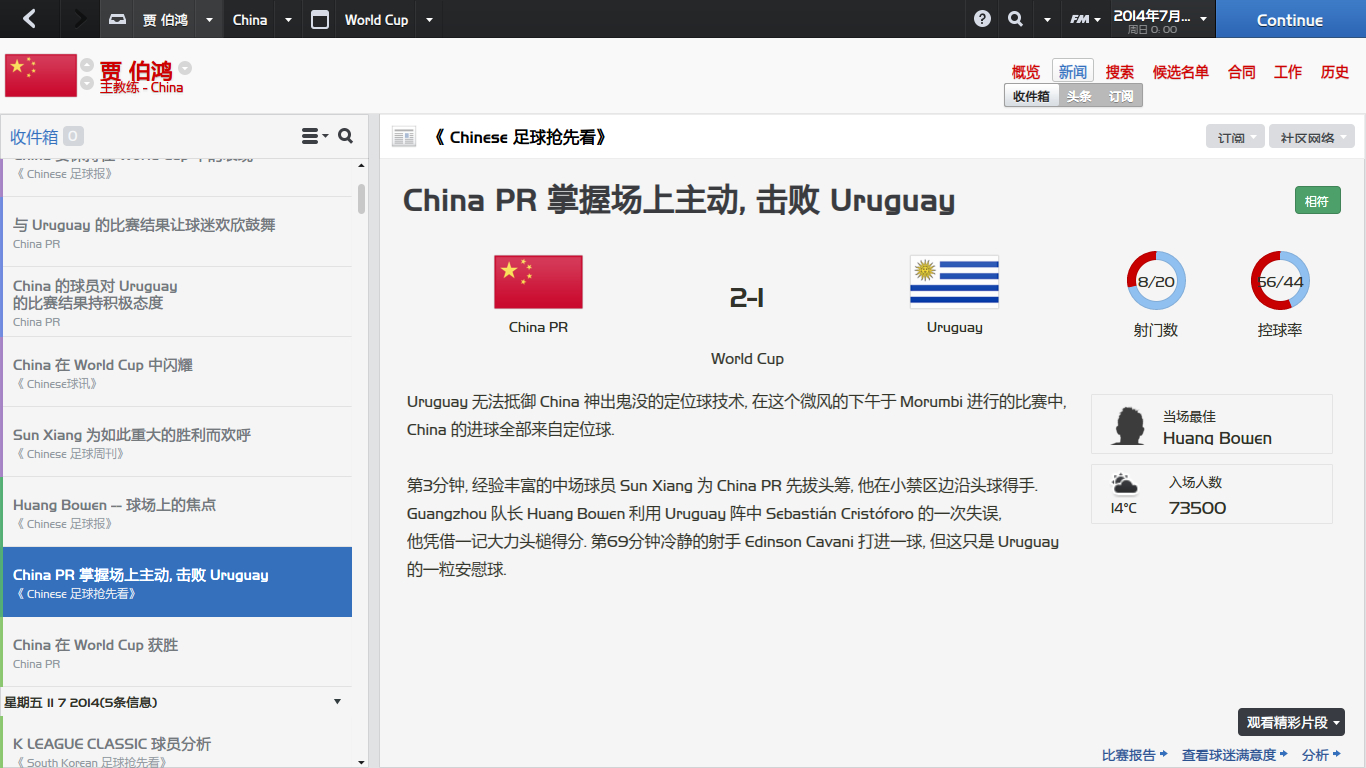Switch to the 新闻 tab
The height and width of the screenshot is (768, 1366).
(1073, 72)
